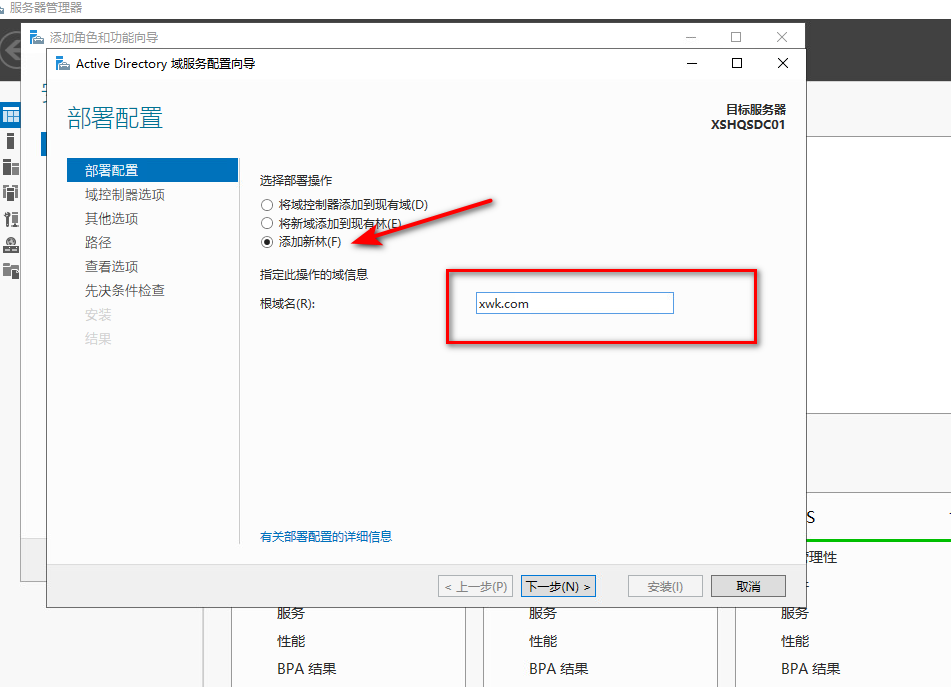Click the 上一步(P) button
The height and width of the screenshot is (687, 951).
coord(476,586)
